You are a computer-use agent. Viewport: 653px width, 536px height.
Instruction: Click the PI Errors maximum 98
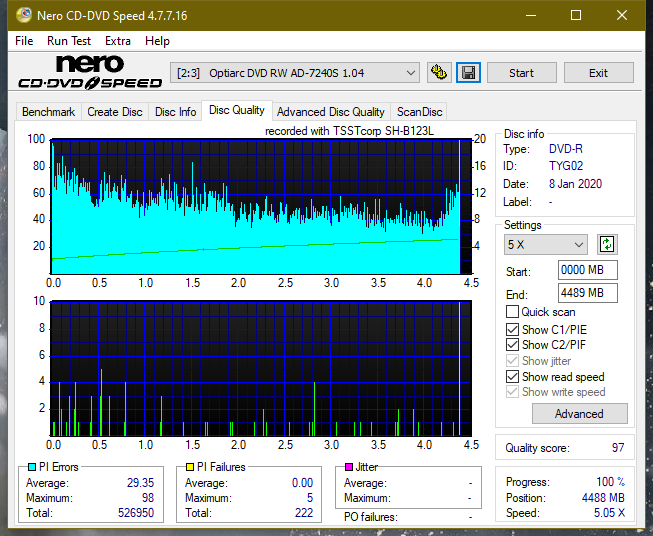[x=148, y=498]
